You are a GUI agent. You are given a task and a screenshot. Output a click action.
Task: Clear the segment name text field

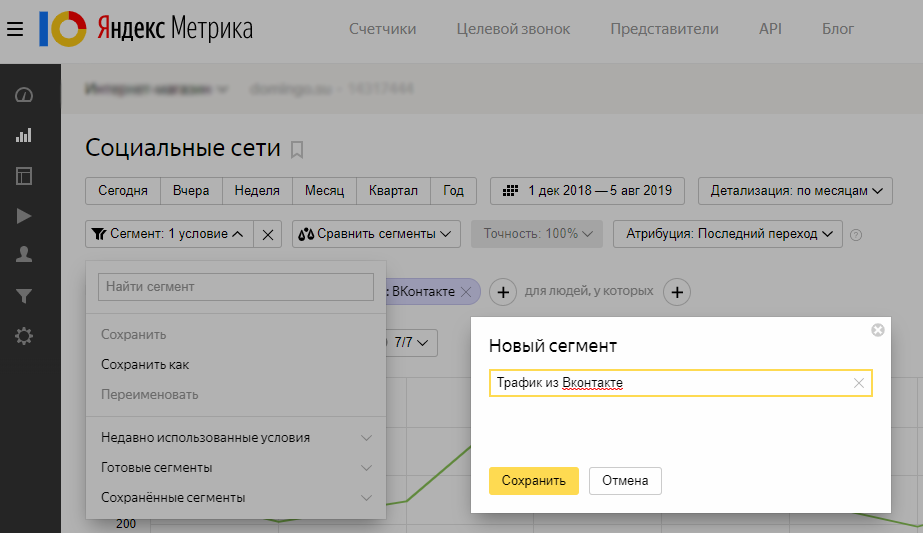click(x=859, y=383)
